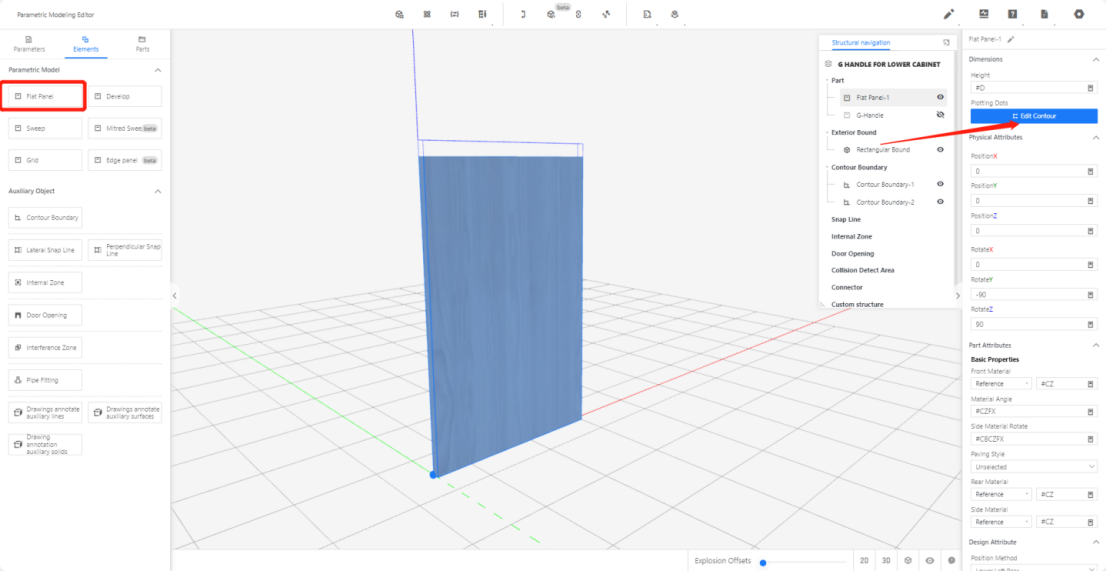
Task: Switch to 2D view button
Action: (x=863, y=561)
